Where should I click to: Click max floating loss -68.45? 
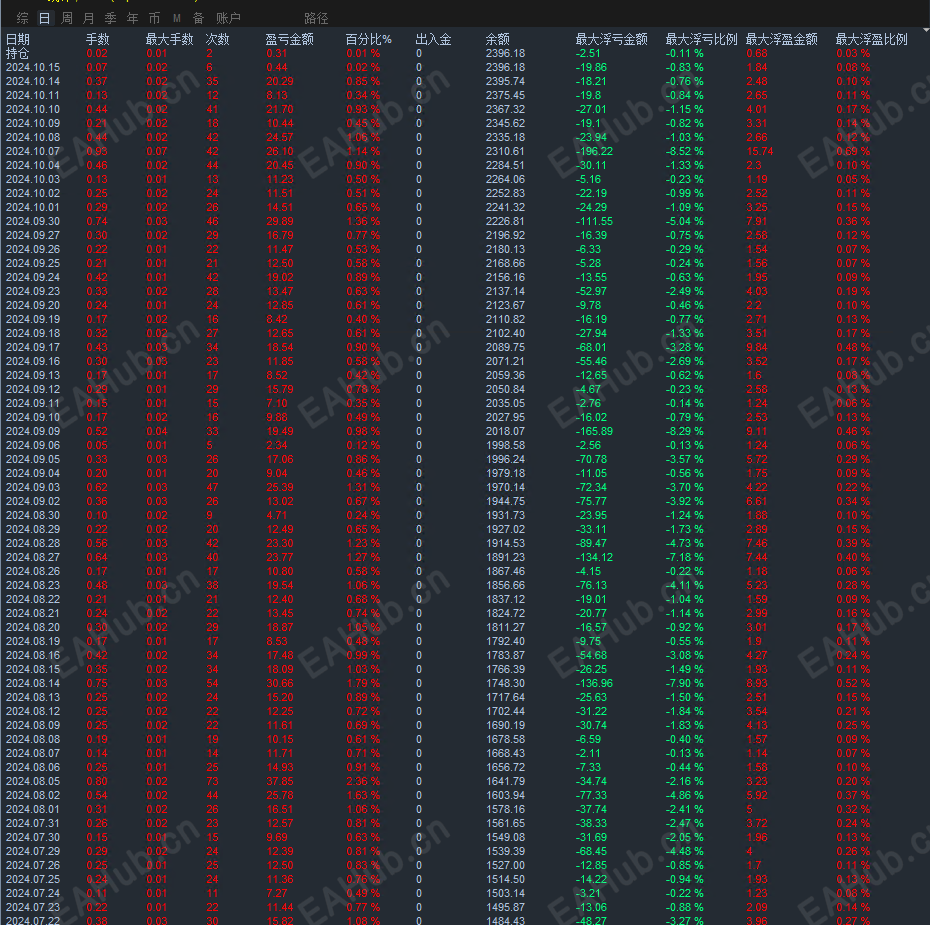[591, 851]
